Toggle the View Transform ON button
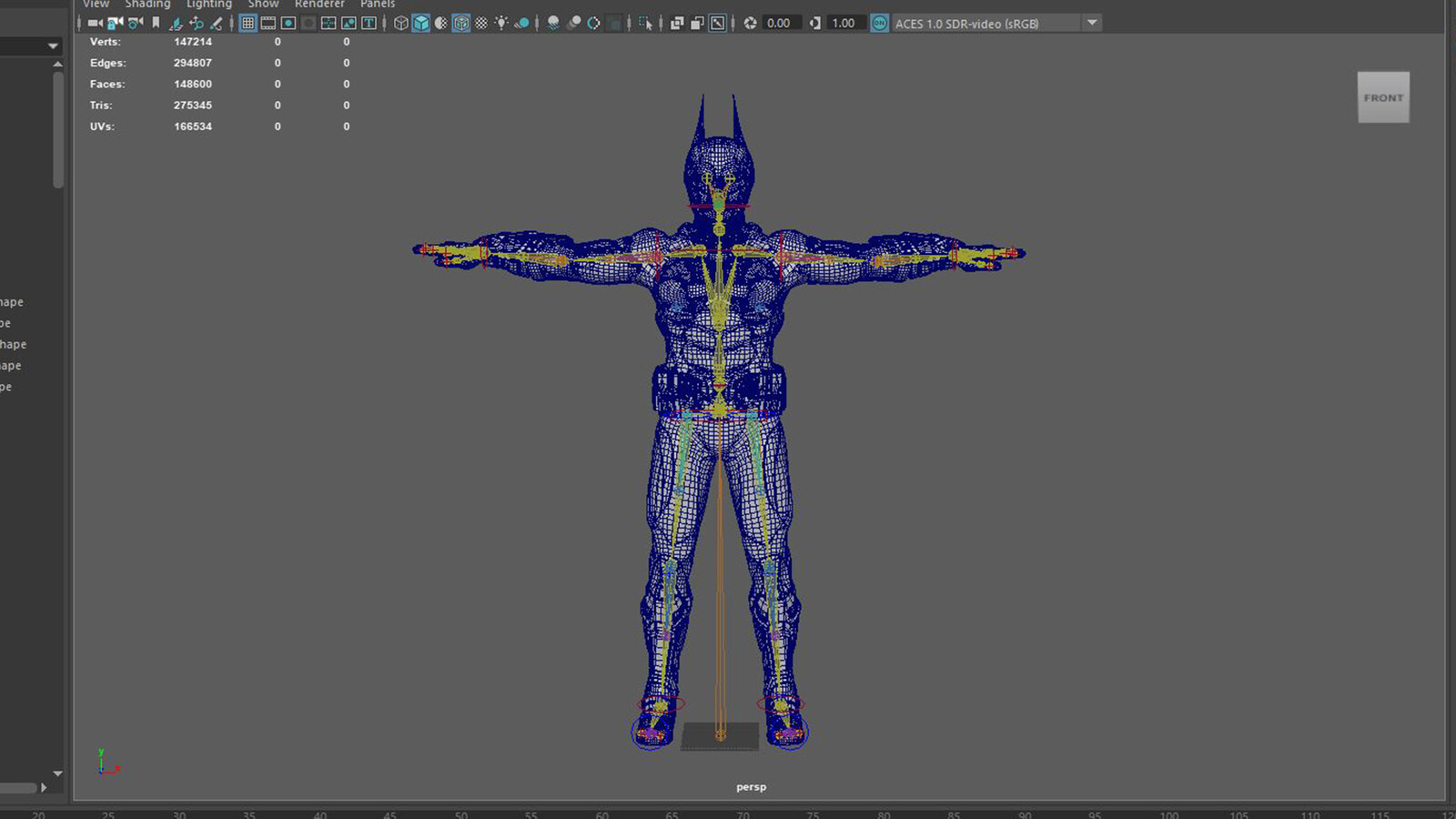This screenshot has height=819, width=1456. coord(880,24)
